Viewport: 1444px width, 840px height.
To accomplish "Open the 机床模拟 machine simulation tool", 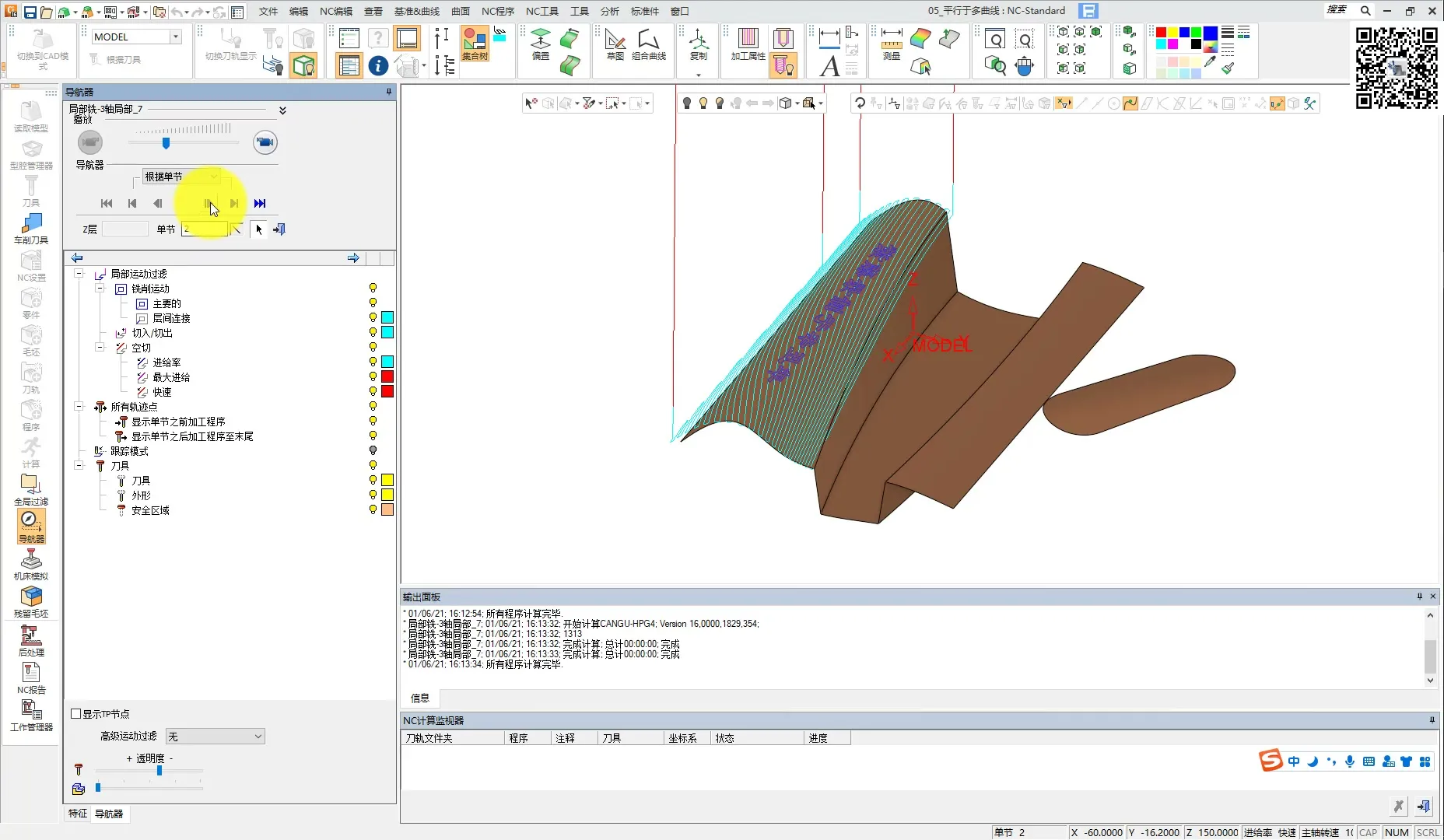I will point(31,564).
